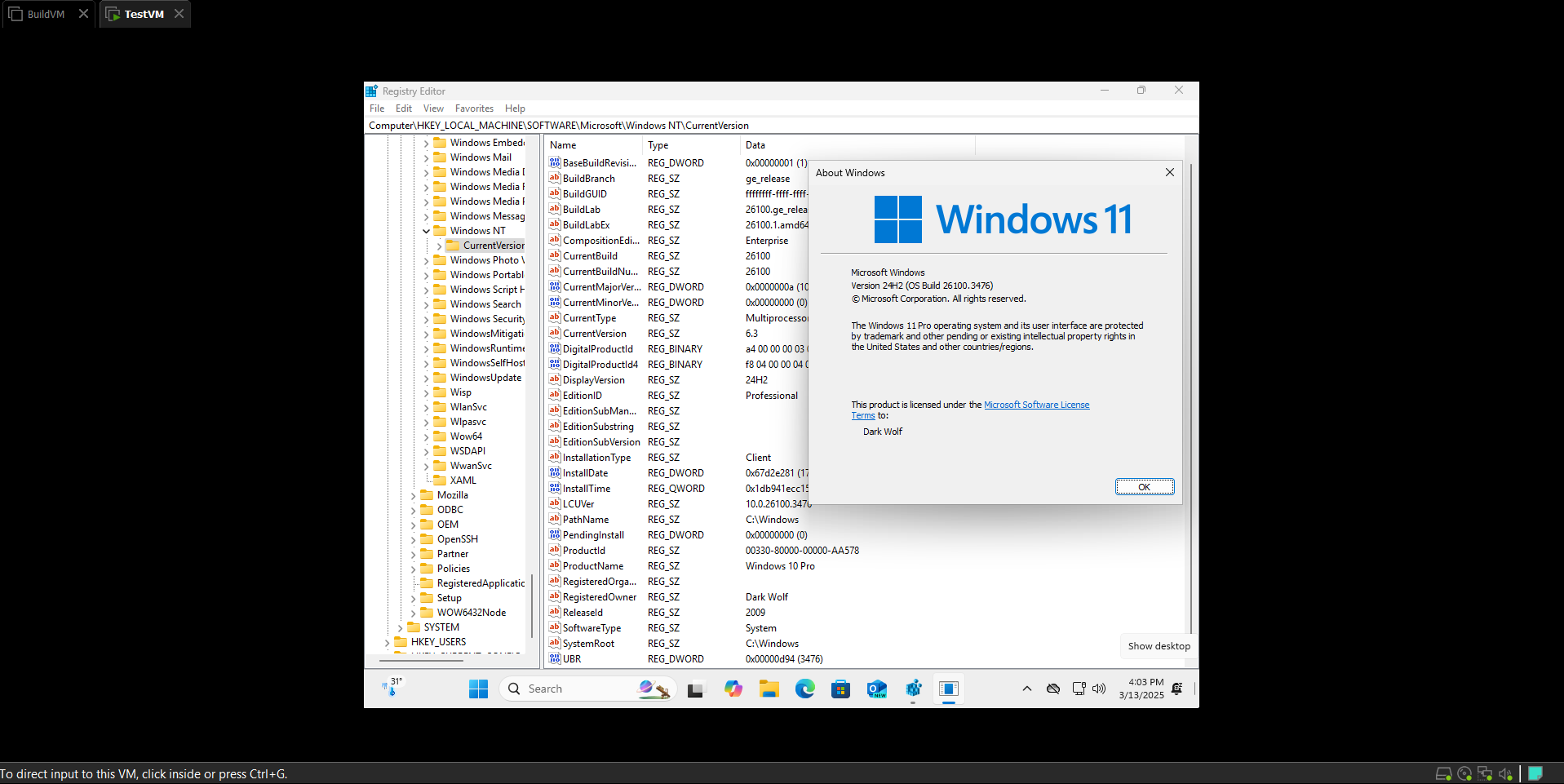Open the network tray icon
The image size is (1564, 784).
point(1079,689)
